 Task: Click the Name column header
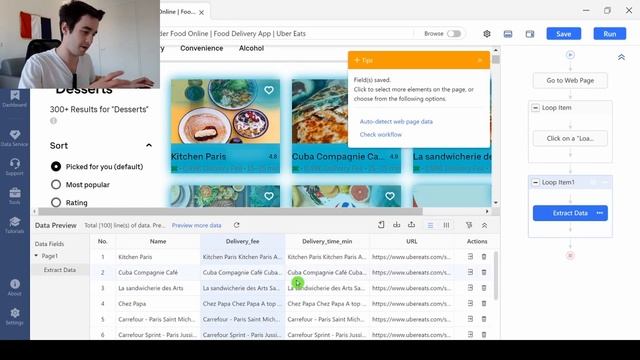tap(158, 241)
